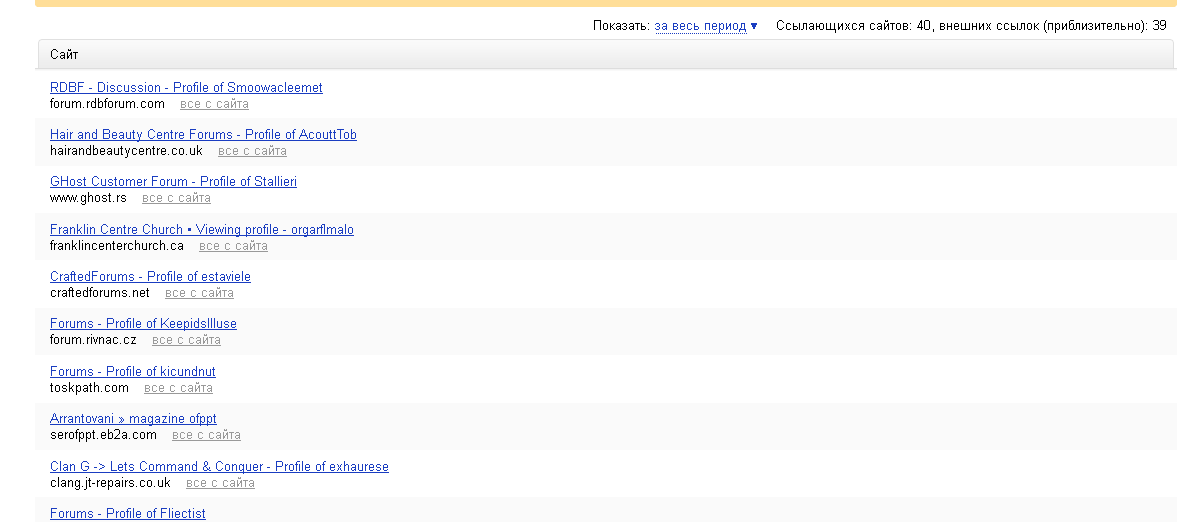Open Forums Profile of KeepidsIlluse link
This screenshot has width=1194, height=522.
coord(143,324)
